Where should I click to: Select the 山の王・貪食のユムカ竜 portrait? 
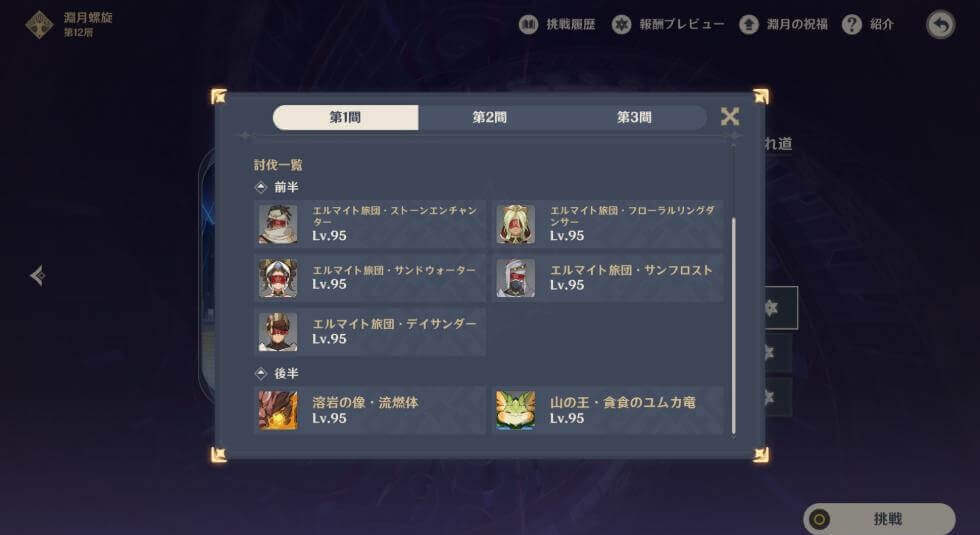[x=516, y=410]
